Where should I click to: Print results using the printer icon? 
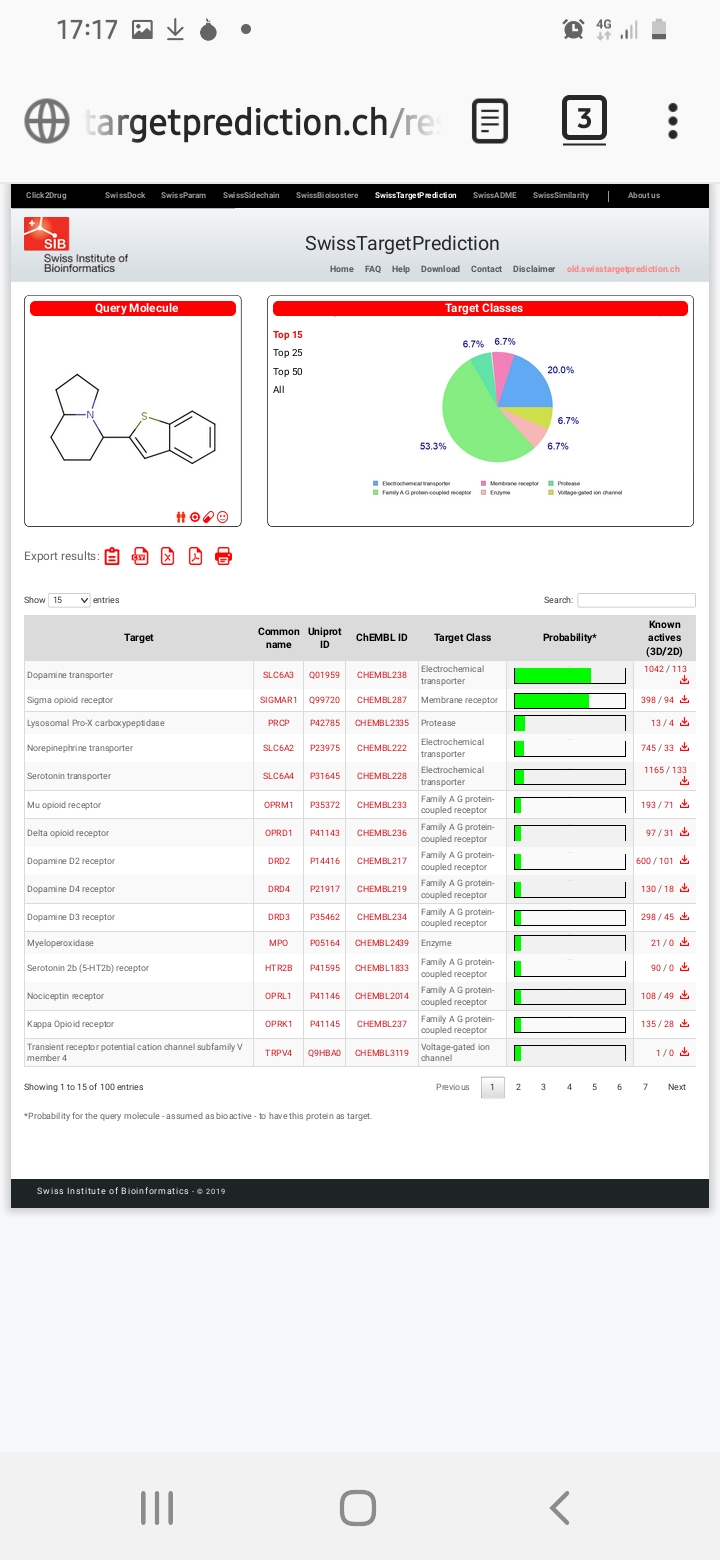pyautogui.click(x=224, y=556)
